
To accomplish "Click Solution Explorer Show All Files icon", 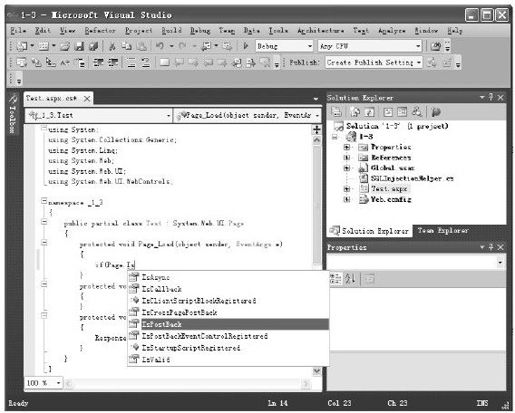I will [355, 112].
